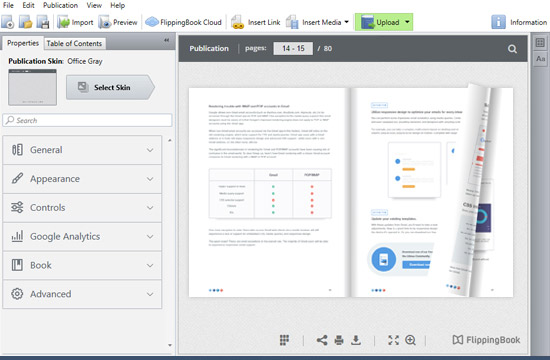Click Insert Link in toolbar
Screen dimensions: 550x360
point(255,22)
